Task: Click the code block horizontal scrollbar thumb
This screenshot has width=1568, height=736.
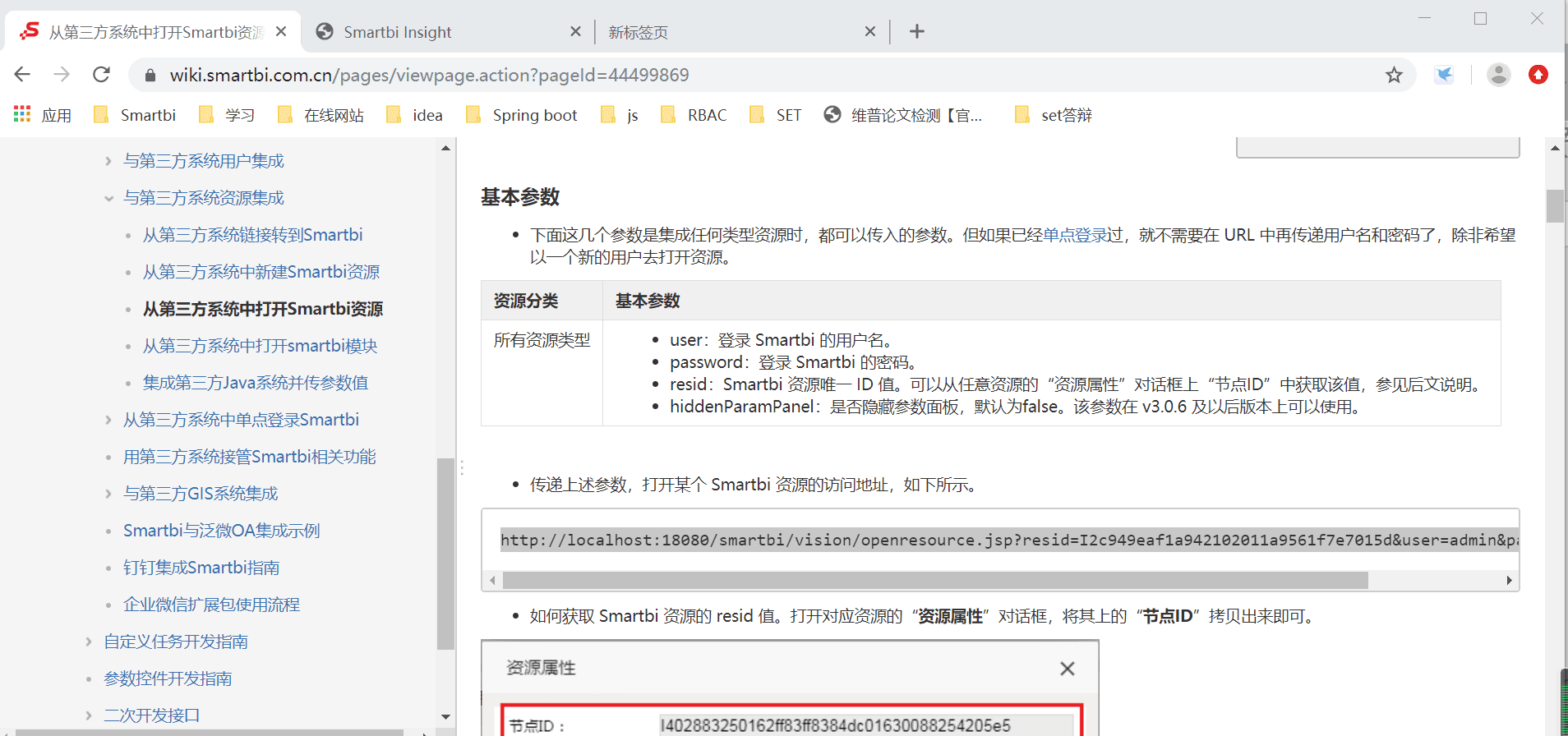Action: coord(935,581)
